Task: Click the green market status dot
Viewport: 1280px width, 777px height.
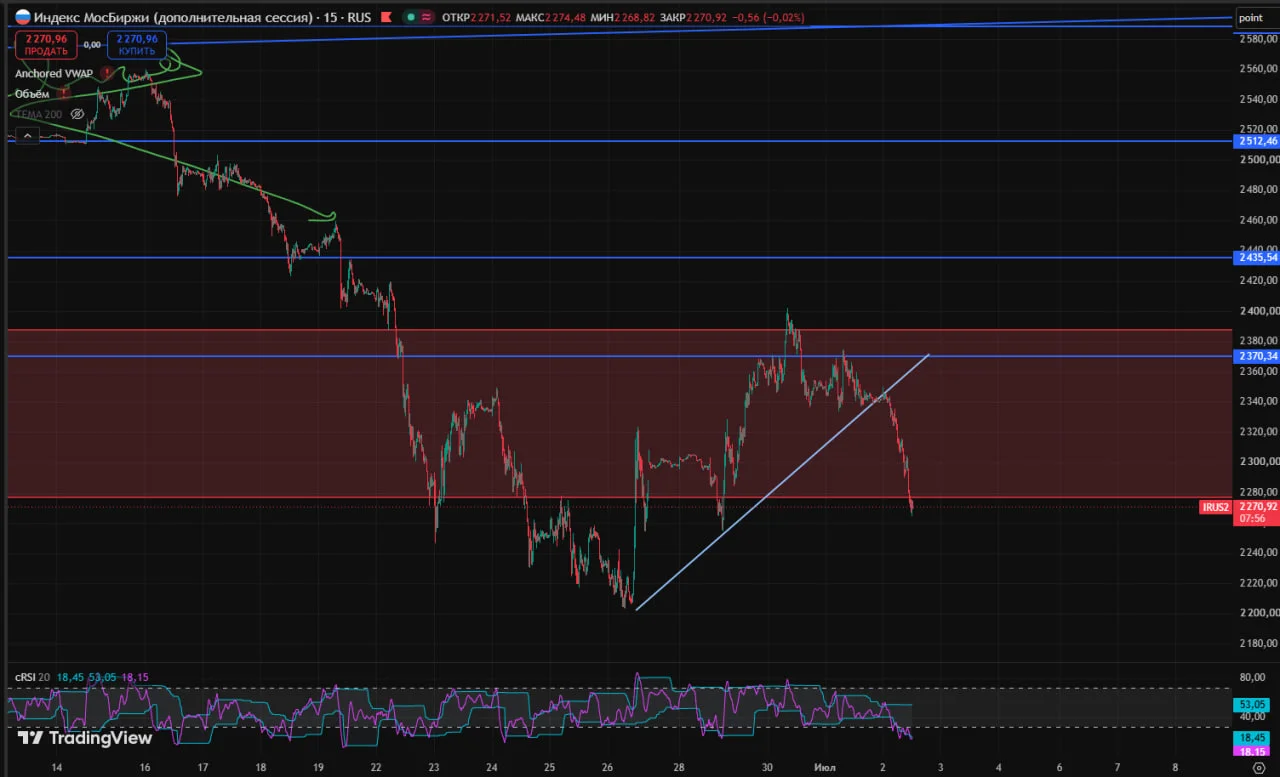Action: pos(411,18)
